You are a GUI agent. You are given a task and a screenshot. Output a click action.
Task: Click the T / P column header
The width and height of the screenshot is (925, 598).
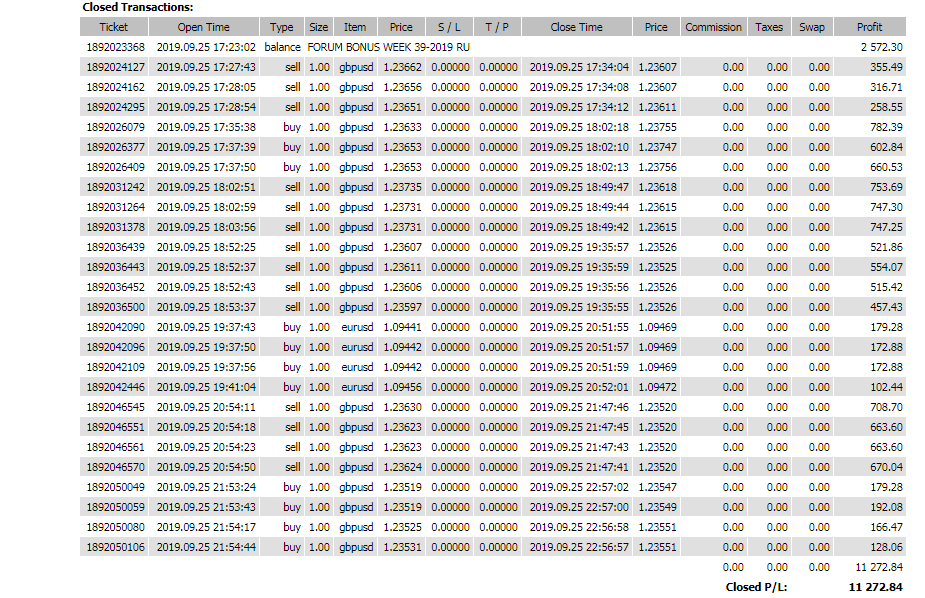(498, 27)
